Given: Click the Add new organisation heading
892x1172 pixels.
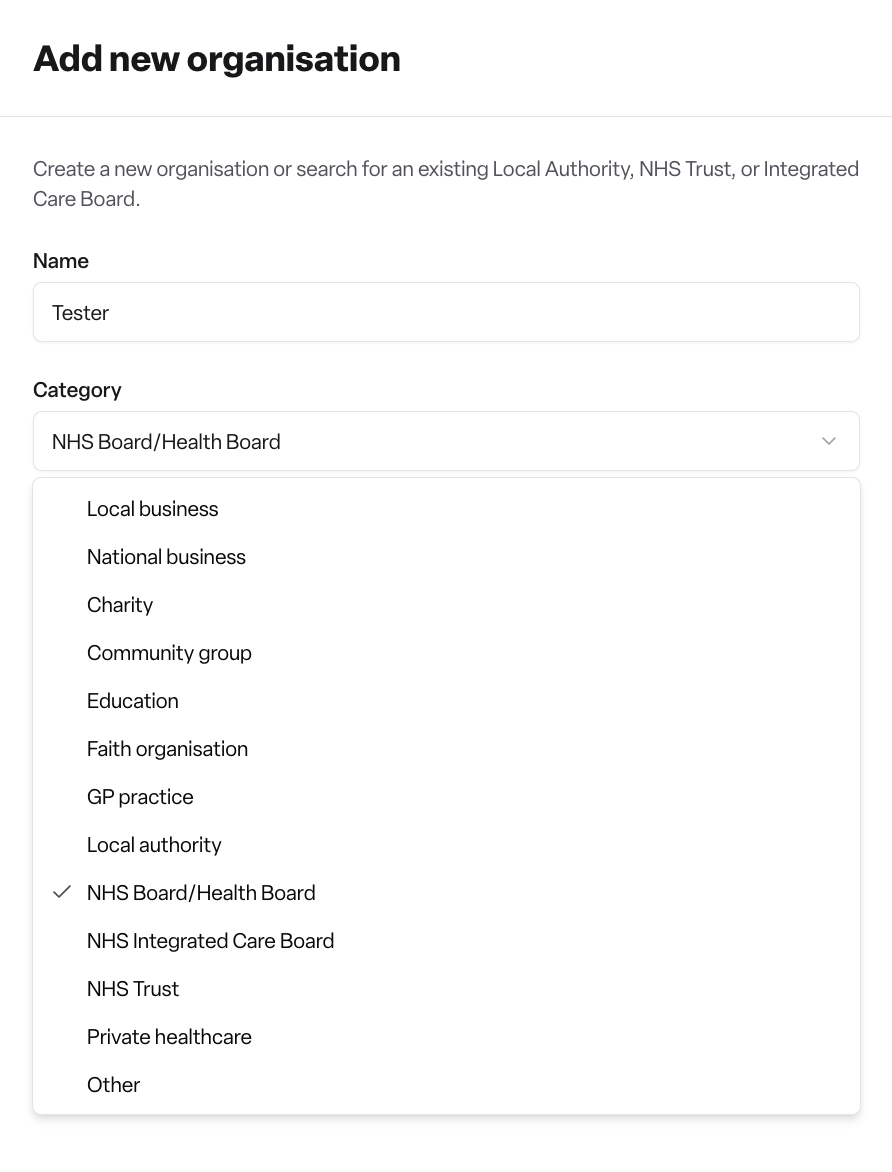Looking at the screenshot, I should [x=217, y=59].
